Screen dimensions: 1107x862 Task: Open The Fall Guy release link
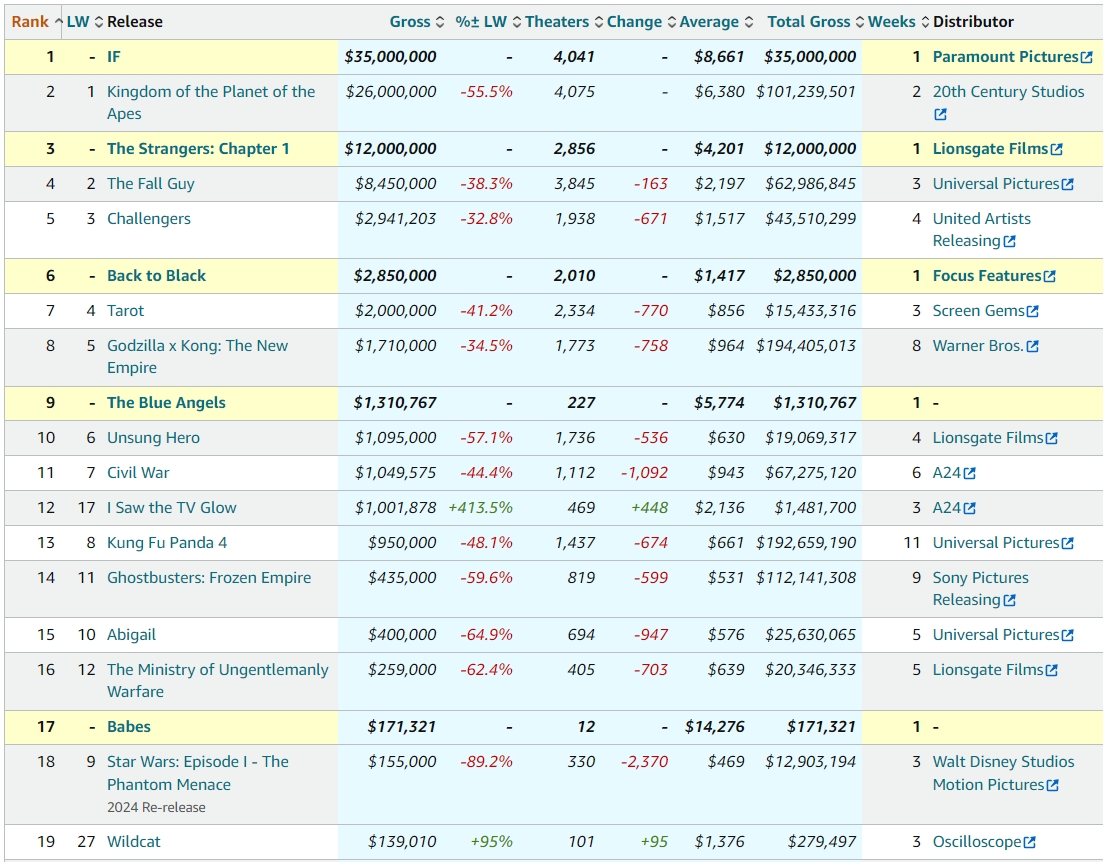point(151,184)
